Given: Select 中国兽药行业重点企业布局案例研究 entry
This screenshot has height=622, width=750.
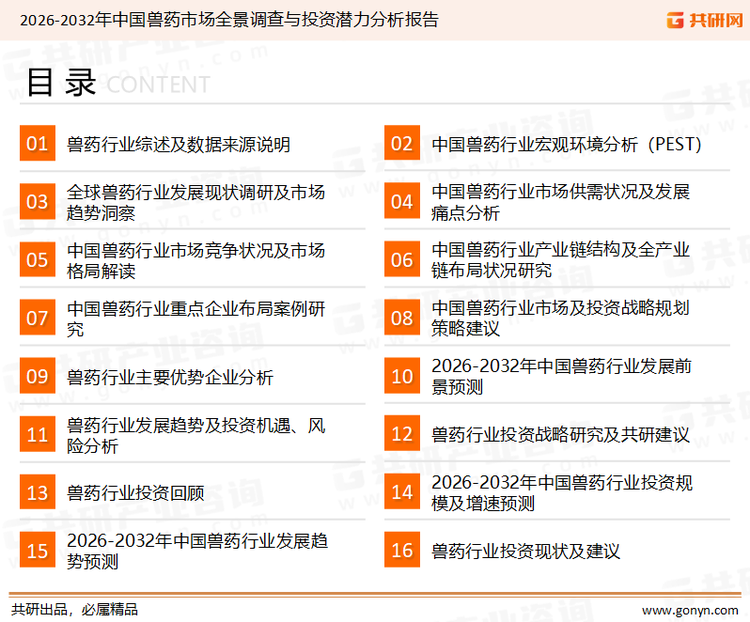Looking at the screenshot, I should (196, 319).
